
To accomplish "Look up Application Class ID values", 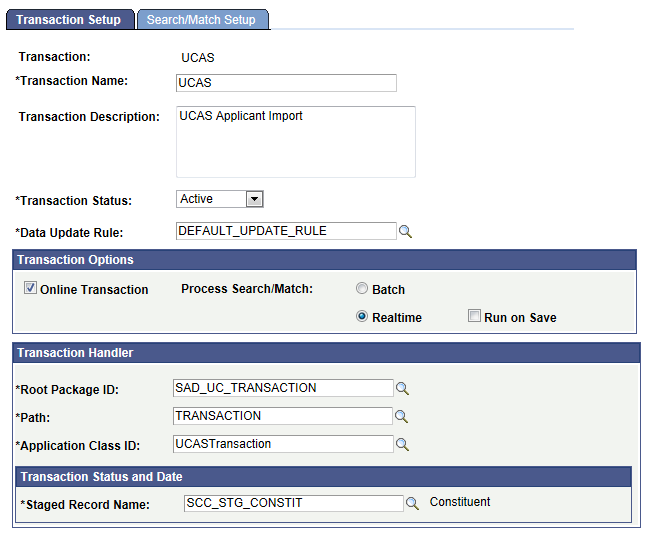I will 402,444.
